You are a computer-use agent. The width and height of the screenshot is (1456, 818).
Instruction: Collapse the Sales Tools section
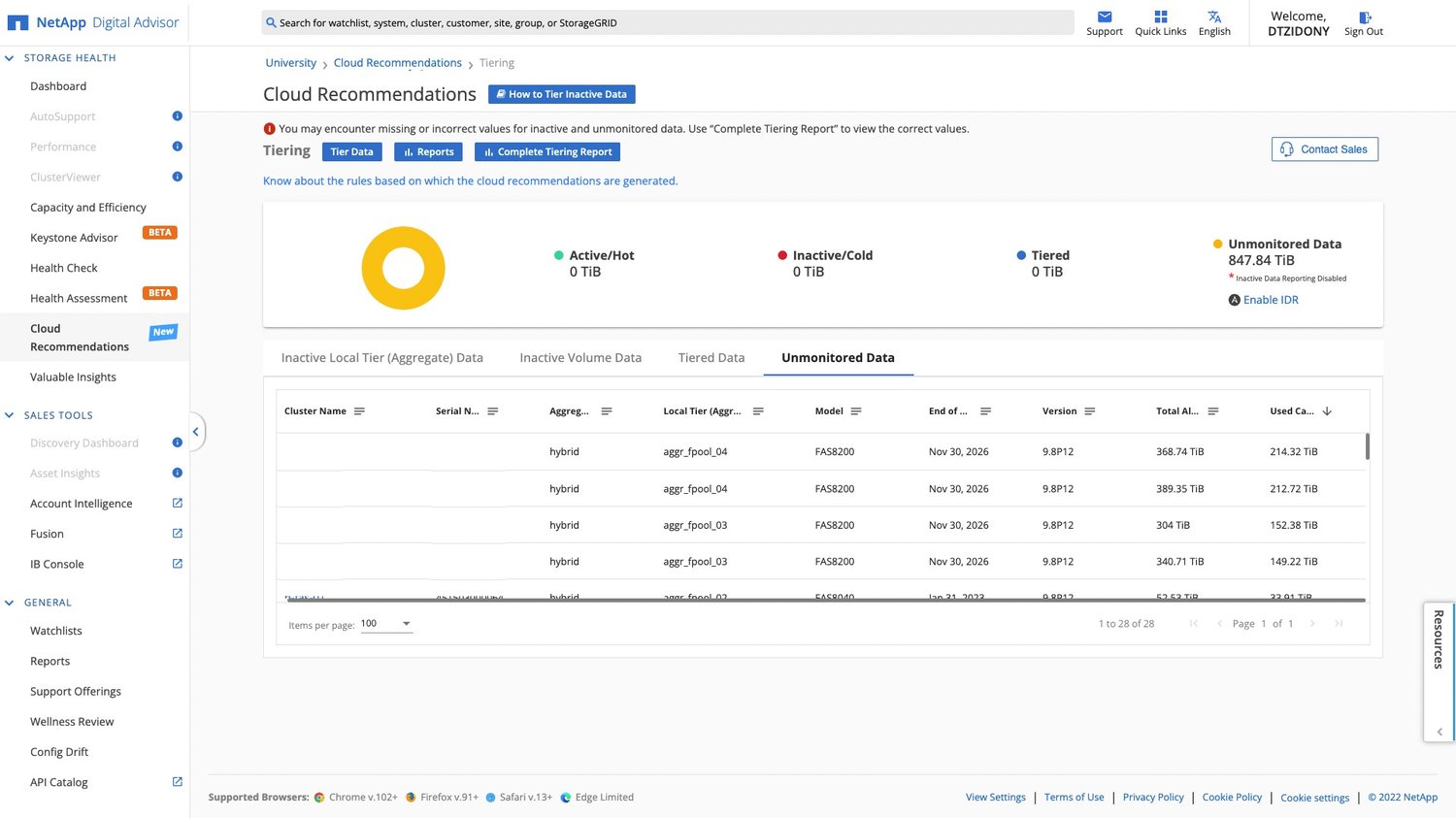pyautogui.click(x=10, y=415)
